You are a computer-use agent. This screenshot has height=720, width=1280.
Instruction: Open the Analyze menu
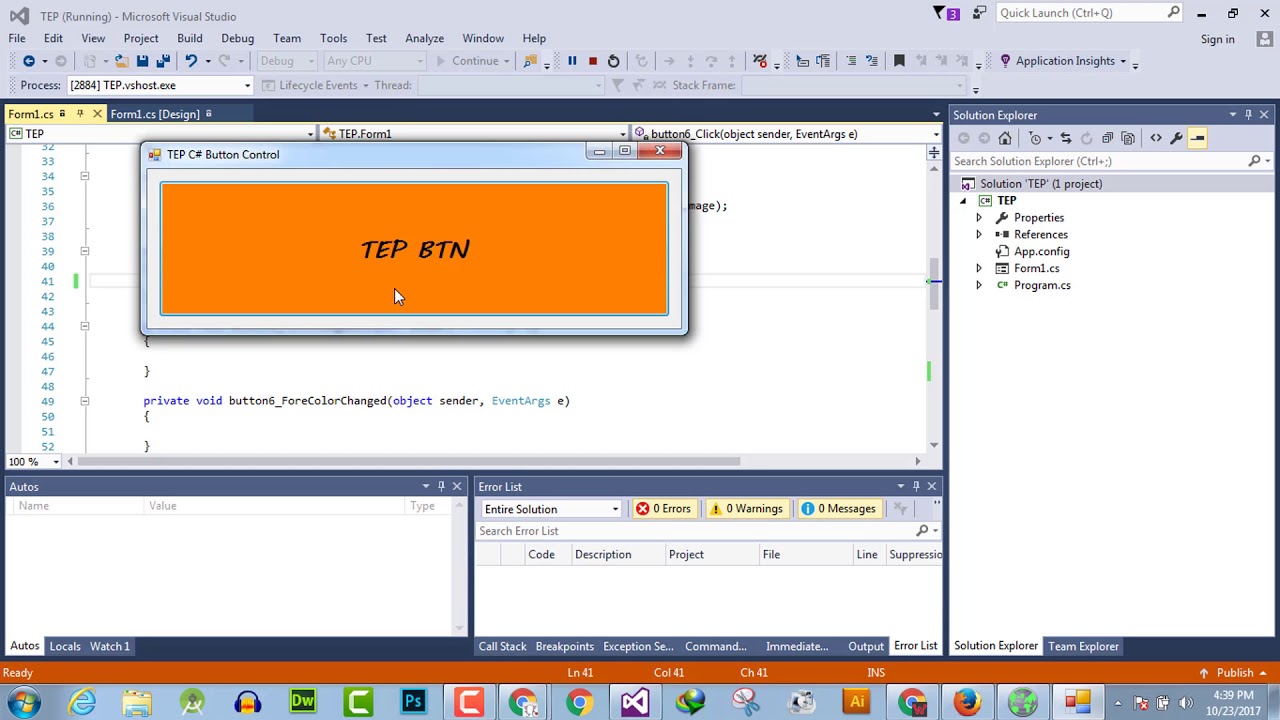[424, 38]
